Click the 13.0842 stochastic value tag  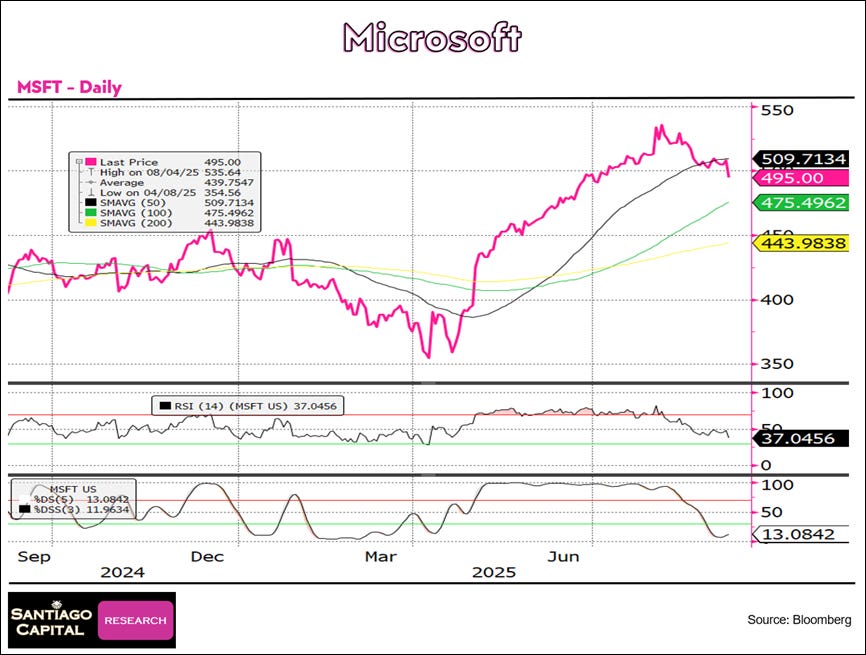(x=800, y=534)
